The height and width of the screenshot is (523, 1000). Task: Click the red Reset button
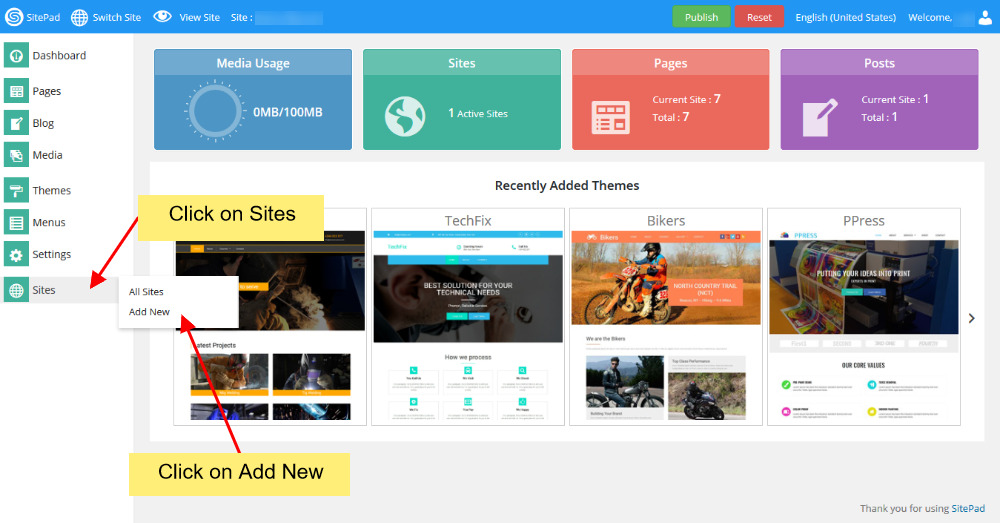759,17
